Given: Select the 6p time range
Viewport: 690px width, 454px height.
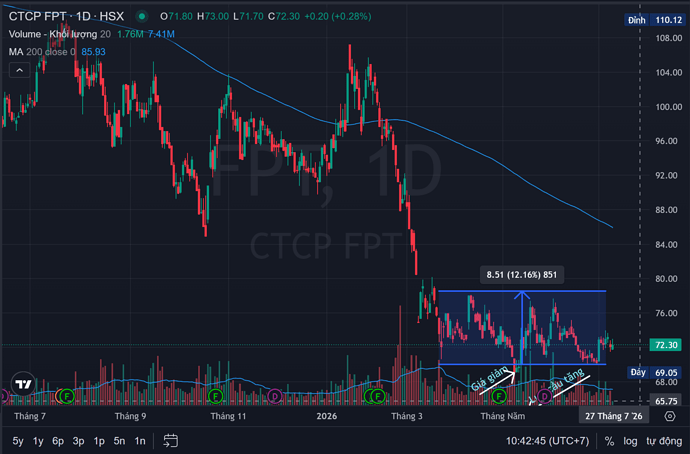Looking at the screenshot, I should [x=58, y=441].
